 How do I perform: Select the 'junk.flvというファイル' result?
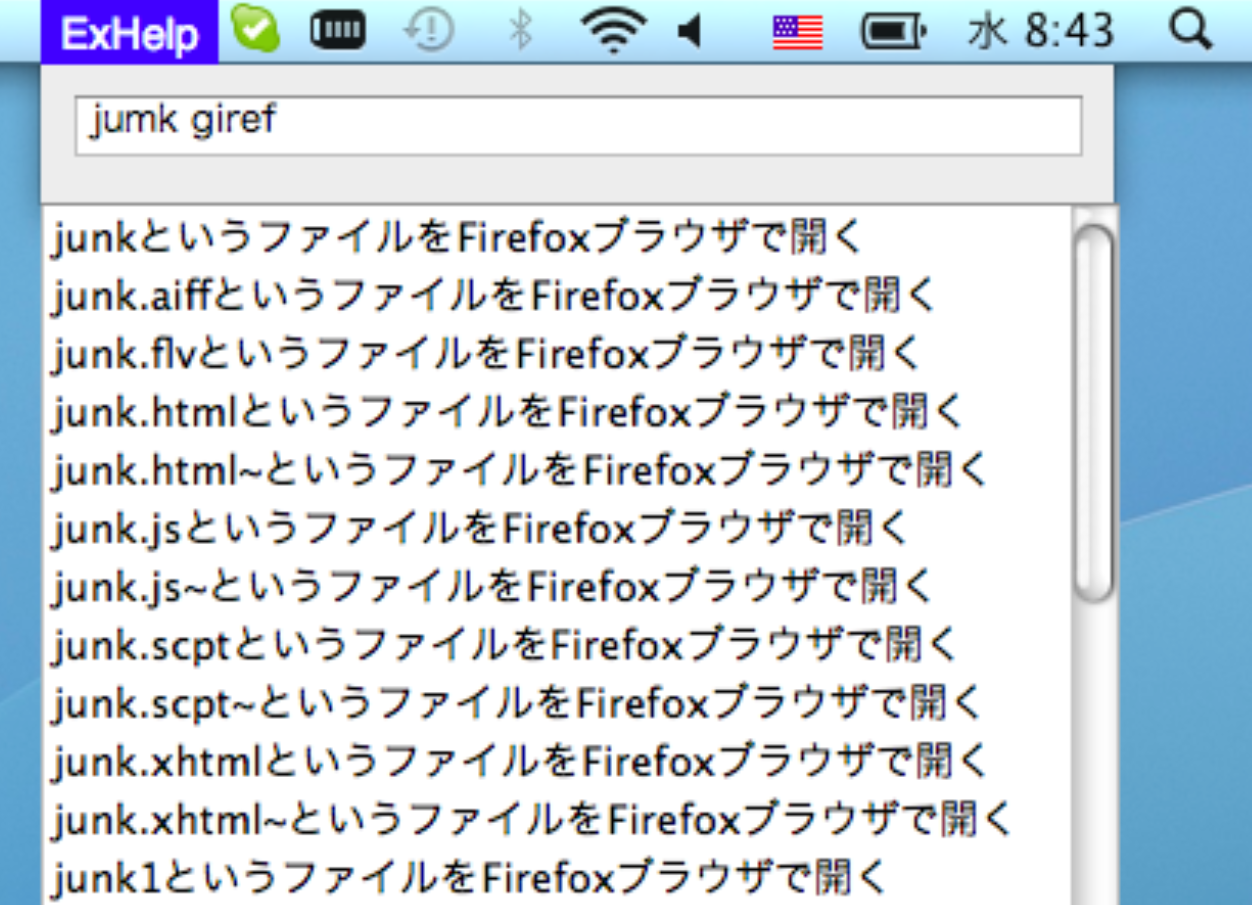point(557,354)
